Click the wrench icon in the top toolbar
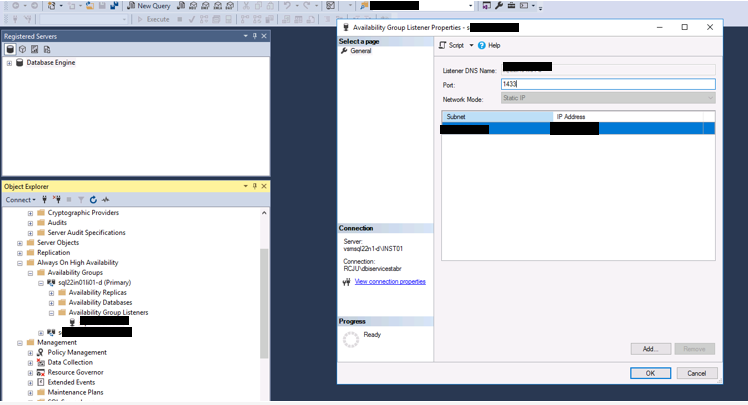 pyautogui.click(x=498, y=6)
